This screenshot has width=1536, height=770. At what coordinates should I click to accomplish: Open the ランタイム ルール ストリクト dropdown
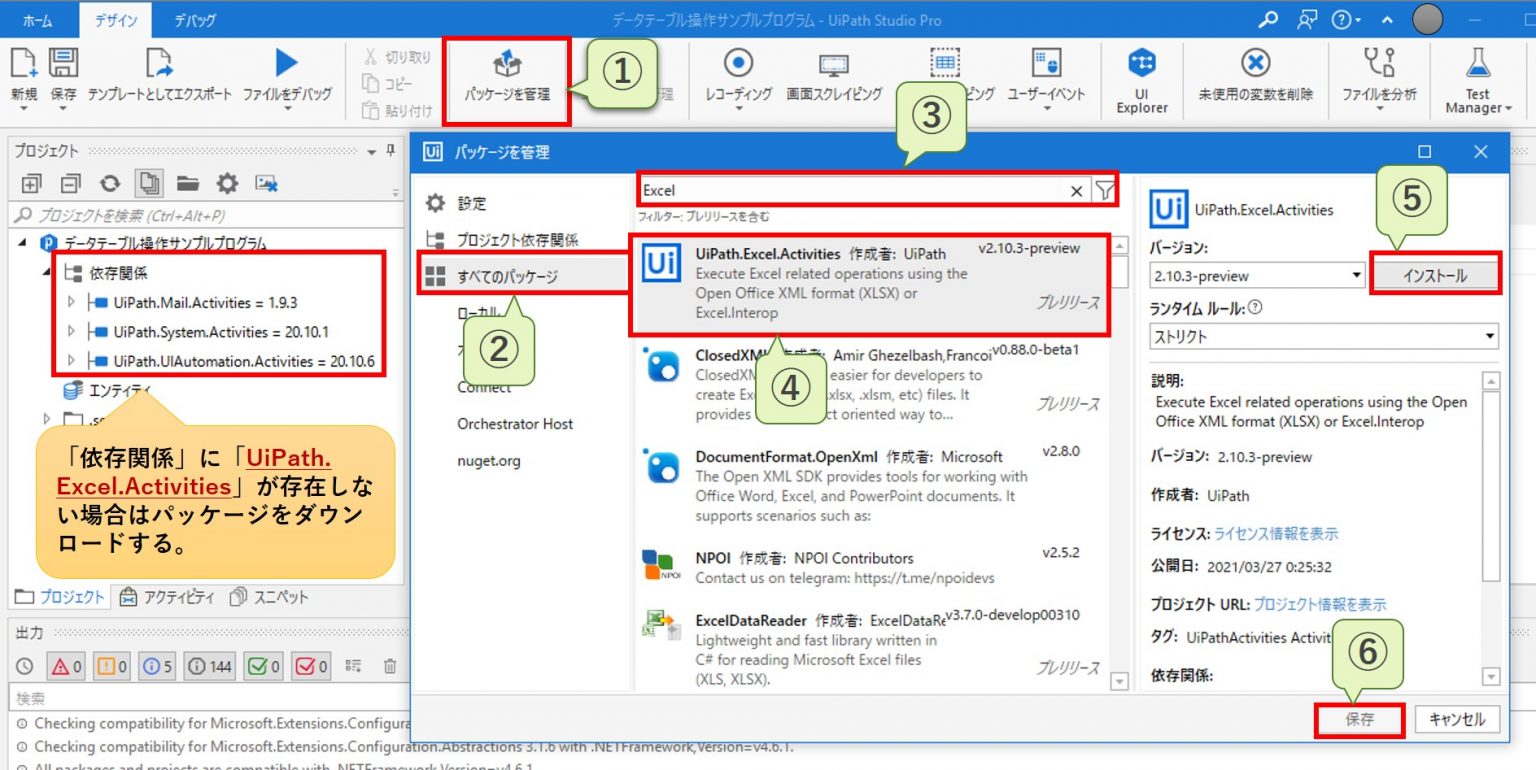coord(1325,336)
